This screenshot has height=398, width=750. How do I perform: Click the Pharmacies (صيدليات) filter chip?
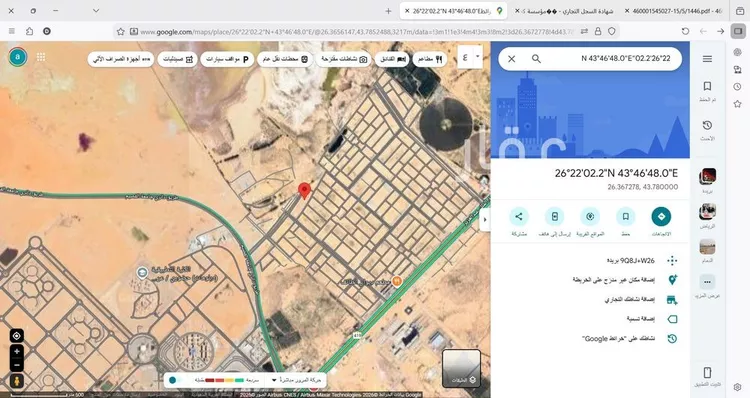pyautogui.click(x=177, y=59)
